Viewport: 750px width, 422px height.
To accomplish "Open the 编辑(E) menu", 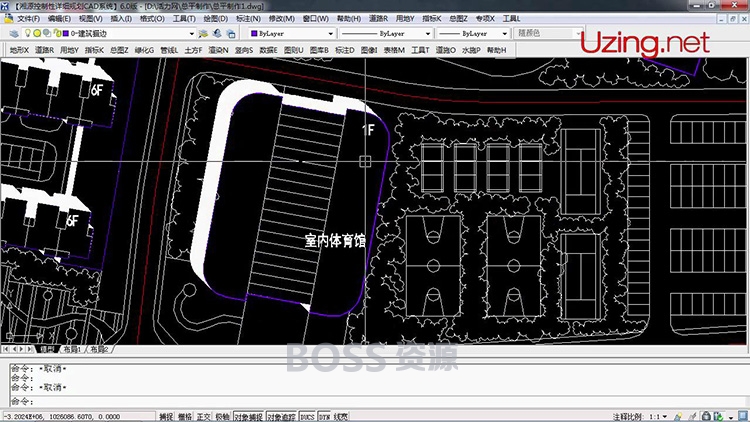I will [x=59, y=18].
